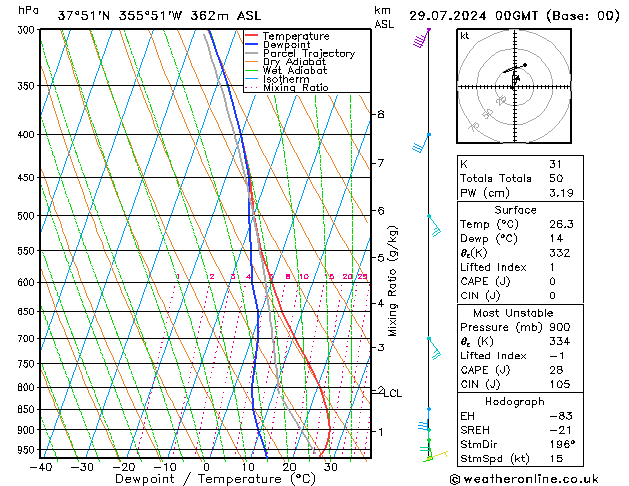
Task: Click the weatheronline.co.uk copyright text
Action: click(x=524, y=479)
